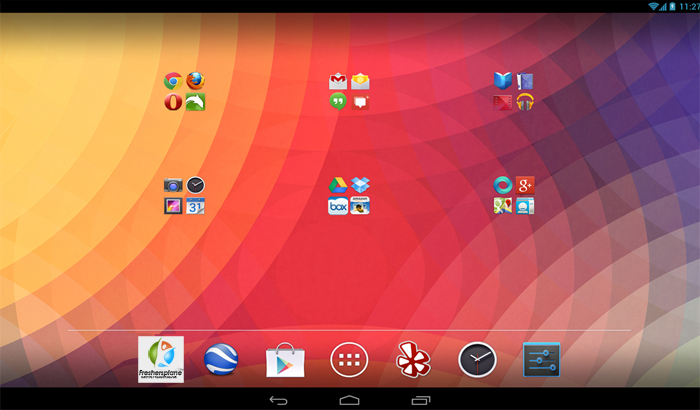Open the all apps drawer
Image resolution: width=700 pixels, height=410 pixels.
(x=349, y=360)
